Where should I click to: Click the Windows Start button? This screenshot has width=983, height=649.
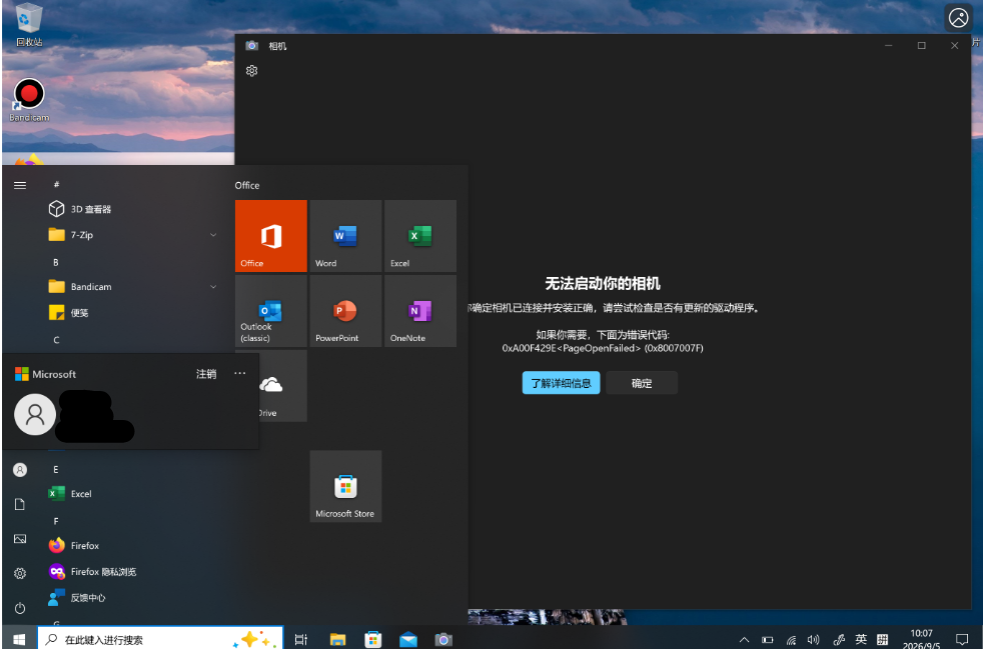coord(19,639)
